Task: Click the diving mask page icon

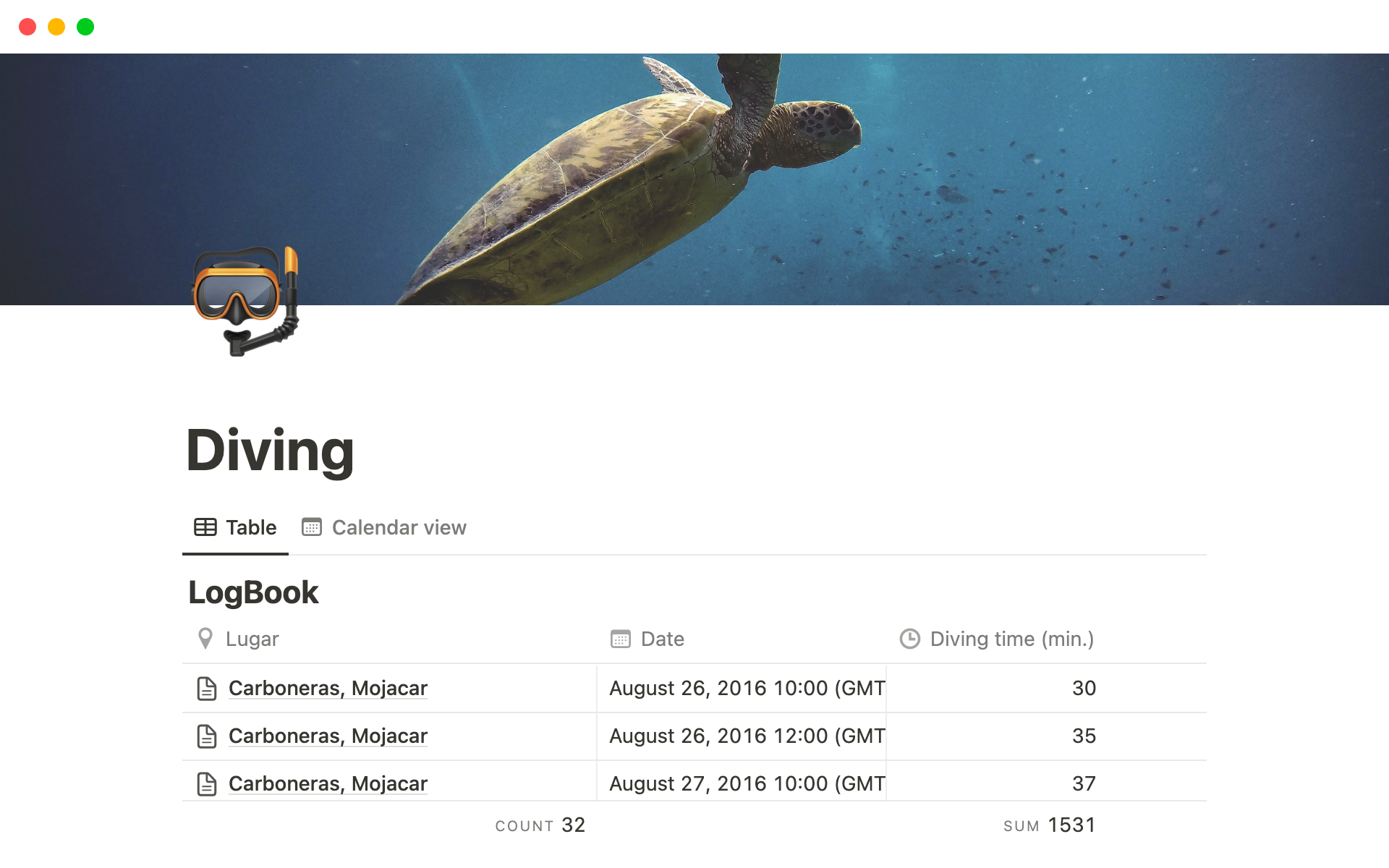Action: coord(246,302)
